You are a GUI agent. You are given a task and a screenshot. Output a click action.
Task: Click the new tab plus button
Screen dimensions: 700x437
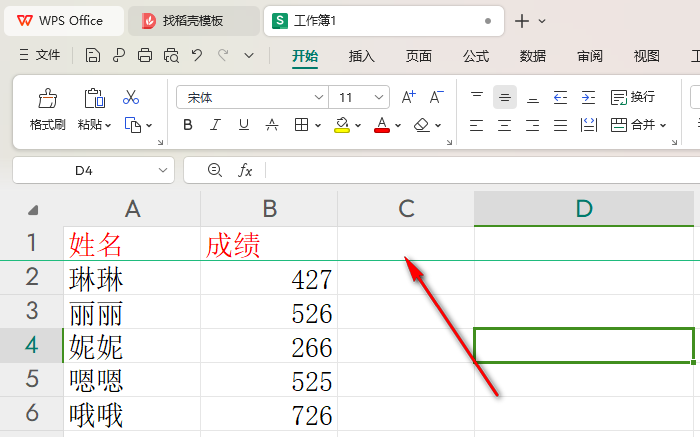pyautogui.click(x=521, y=21)
